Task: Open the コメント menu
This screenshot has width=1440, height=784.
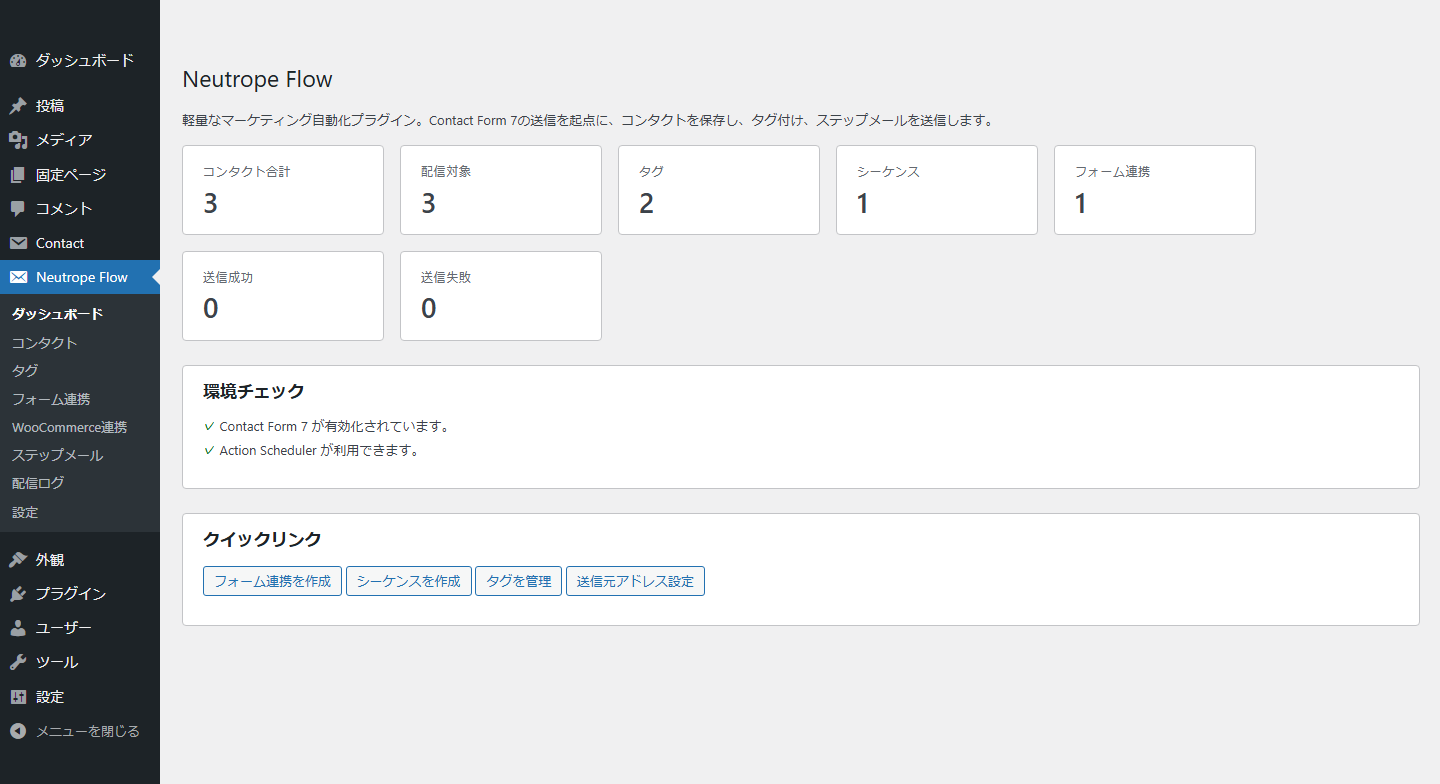Action: tap(80, 209)
